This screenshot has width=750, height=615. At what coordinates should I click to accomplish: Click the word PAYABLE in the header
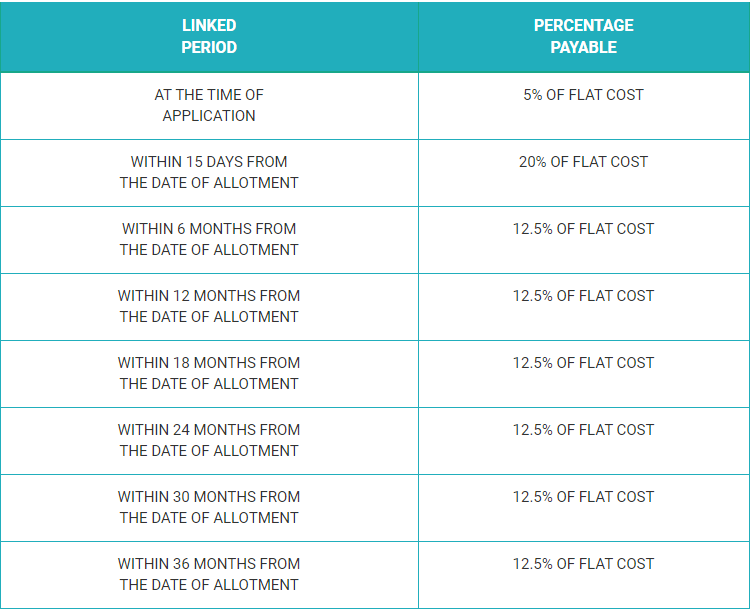[583, 47]
